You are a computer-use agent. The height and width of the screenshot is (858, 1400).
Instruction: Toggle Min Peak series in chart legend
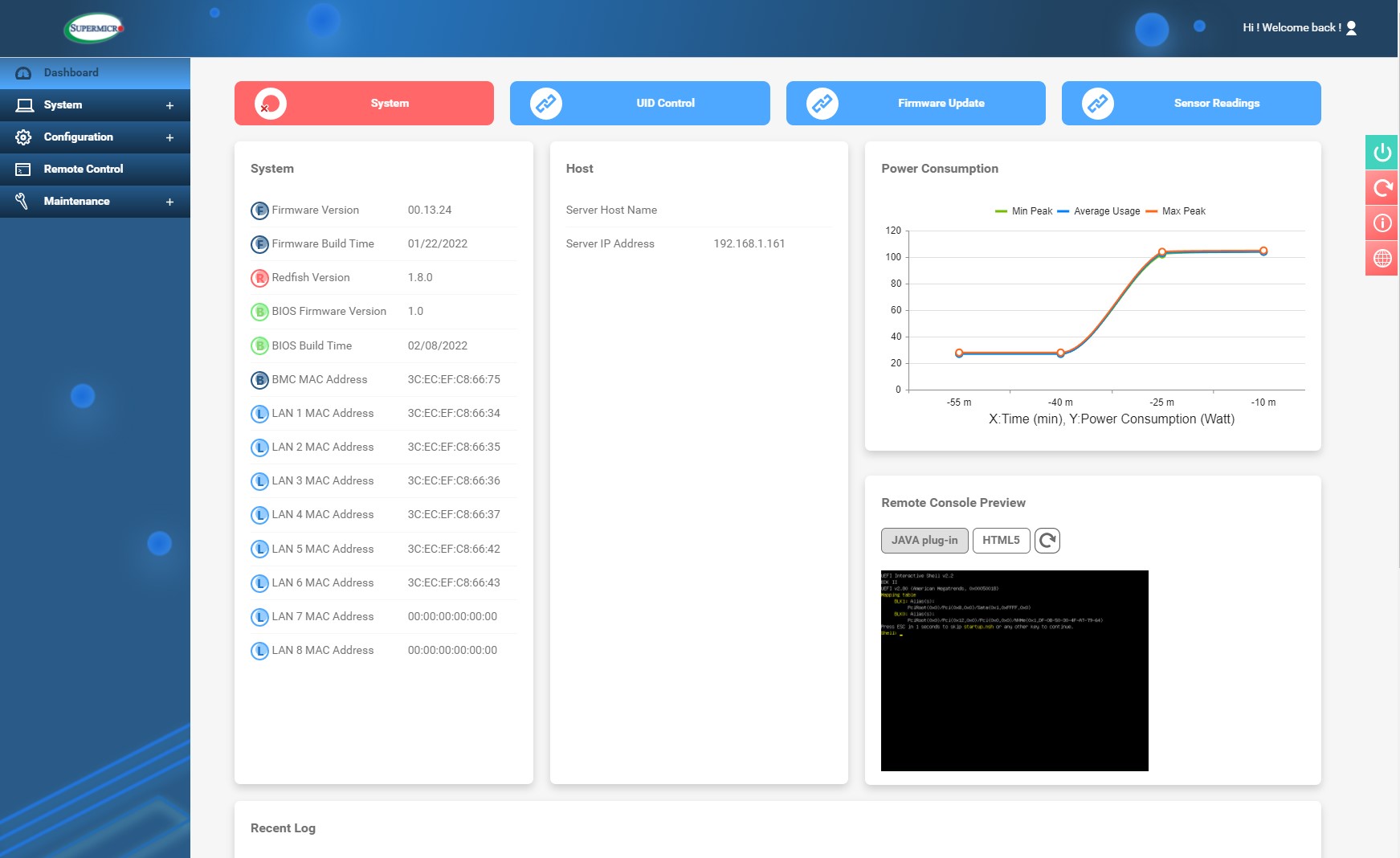point(1023,211)
